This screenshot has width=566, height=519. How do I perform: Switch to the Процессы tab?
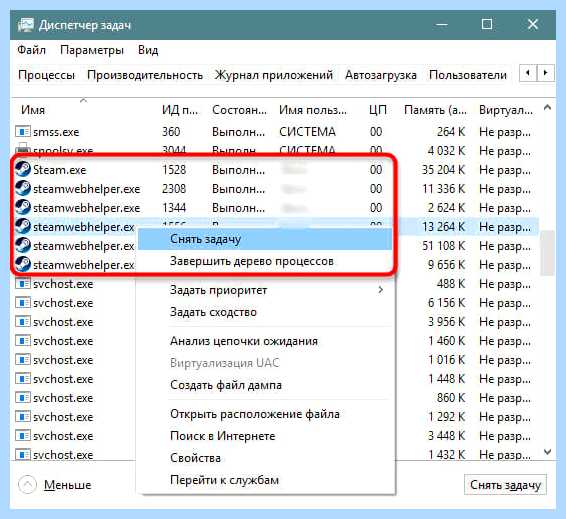[47, 75]
